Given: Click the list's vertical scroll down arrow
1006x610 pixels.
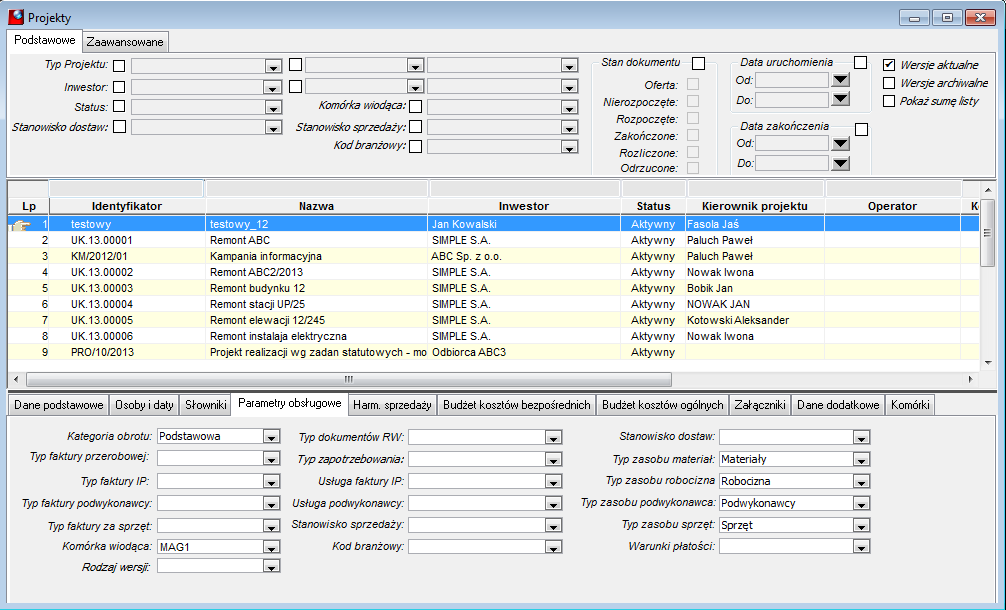Looking at the screenshot, I should [988, 362].
